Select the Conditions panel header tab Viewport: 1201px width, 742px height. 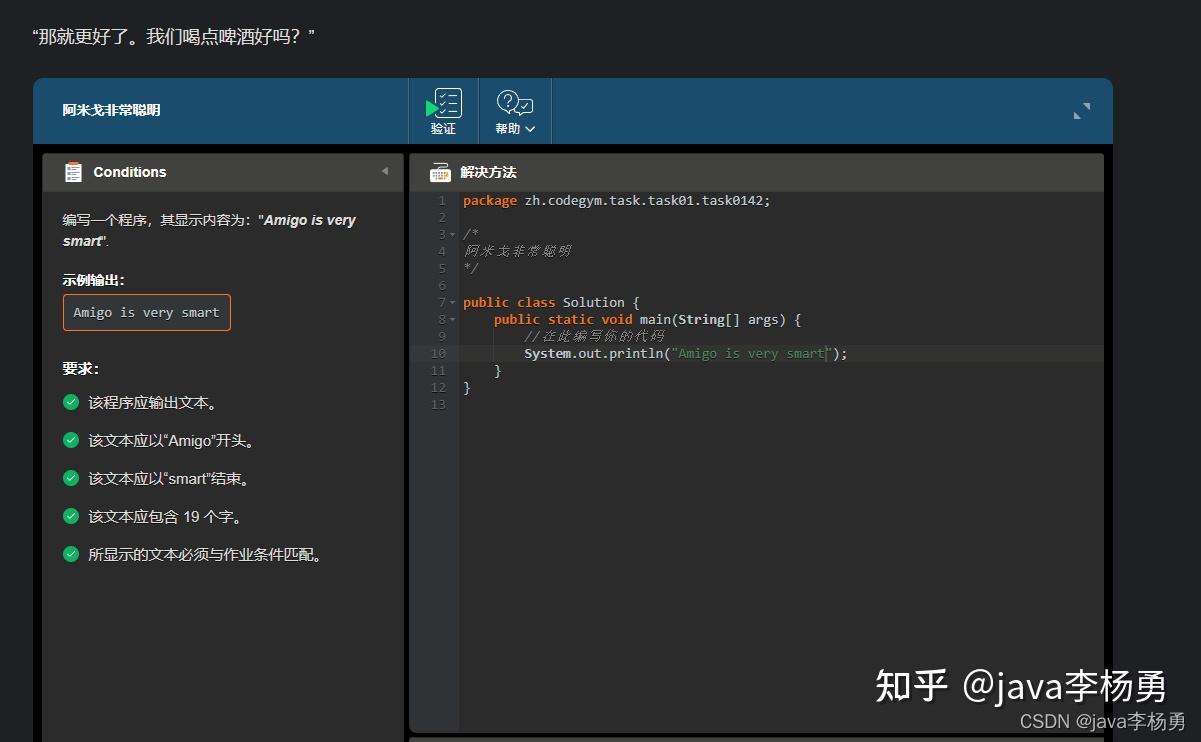click(x=130, y=171)
